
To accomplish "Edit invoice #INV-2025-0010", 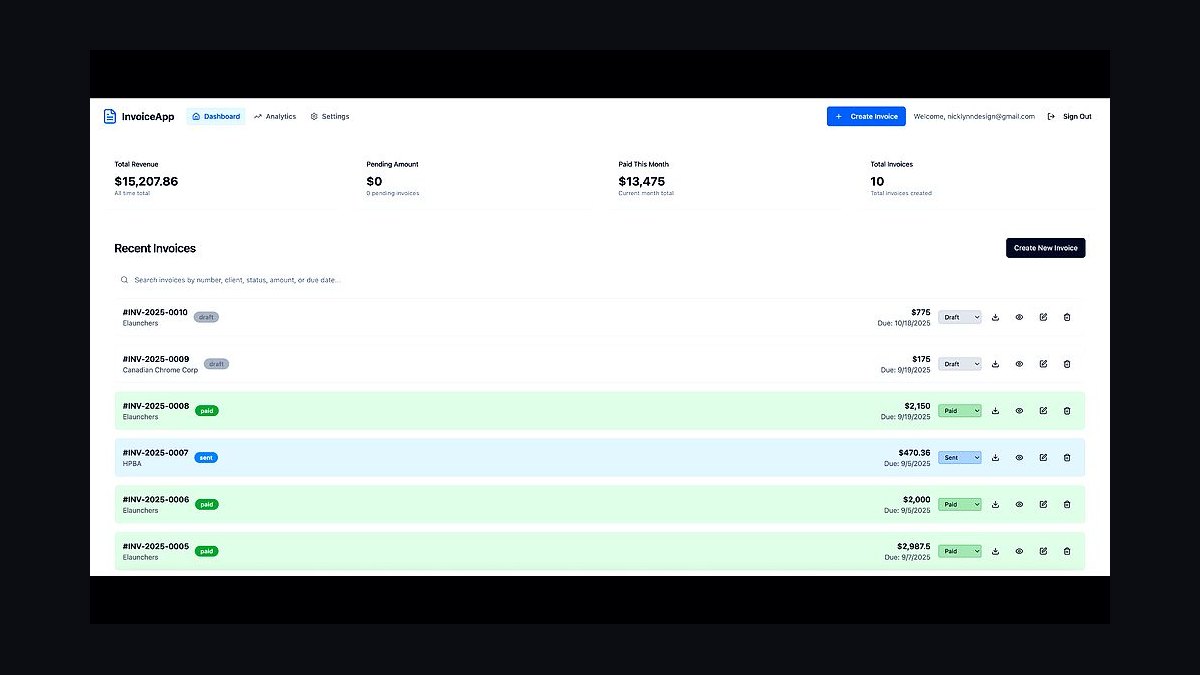I will tap(1043, 317).
